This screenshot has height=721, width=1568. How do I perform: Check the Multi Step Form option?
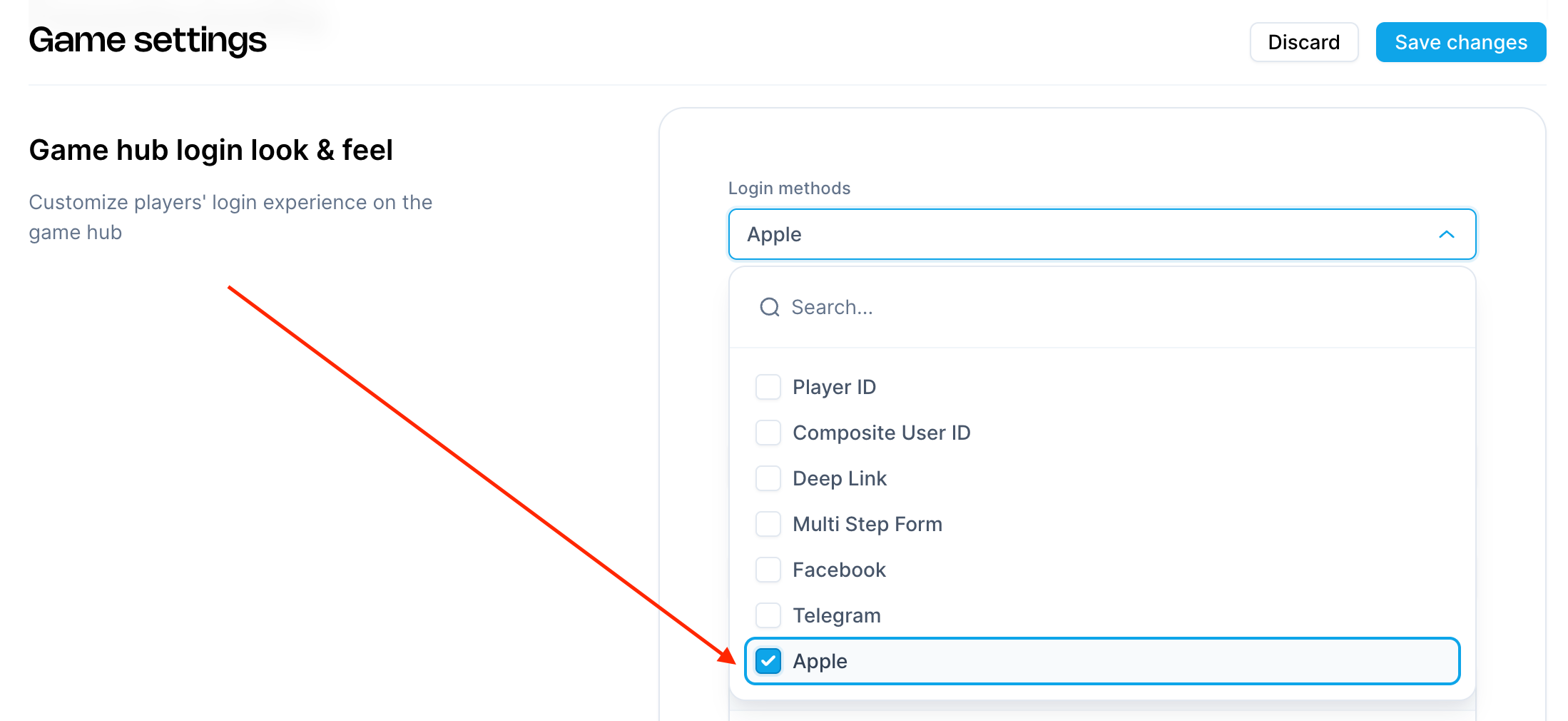[x=768, y=524]
